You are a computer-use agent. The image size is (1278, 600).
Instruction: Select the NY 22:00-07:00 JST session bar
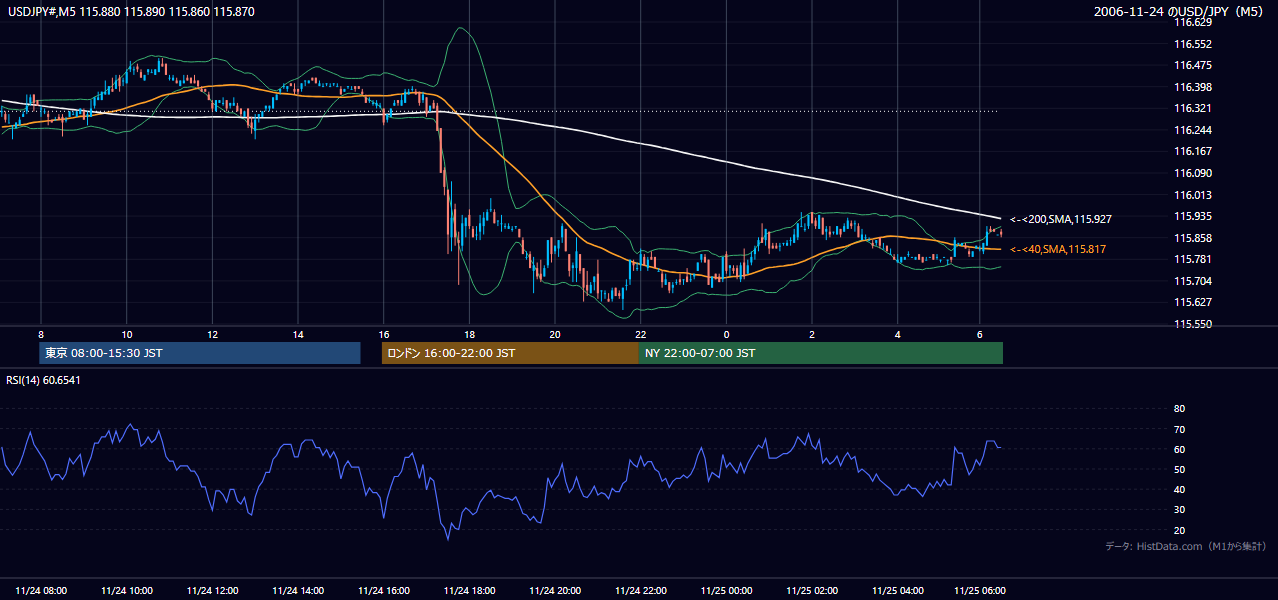click(821, 353)
